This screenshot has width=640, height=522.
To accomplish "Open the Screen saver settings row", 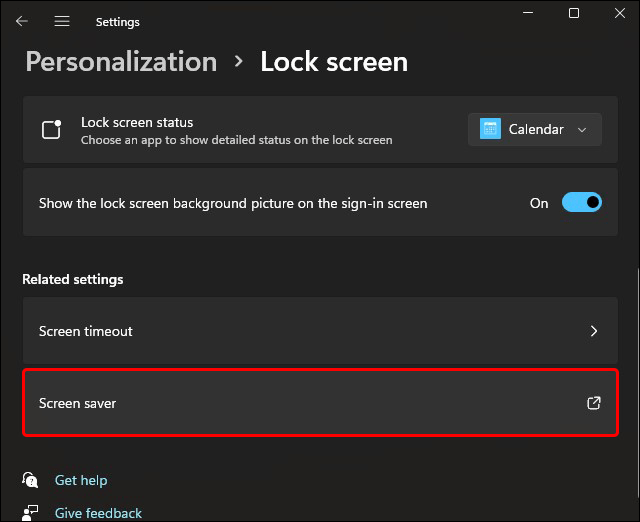I will pos(300,403).
